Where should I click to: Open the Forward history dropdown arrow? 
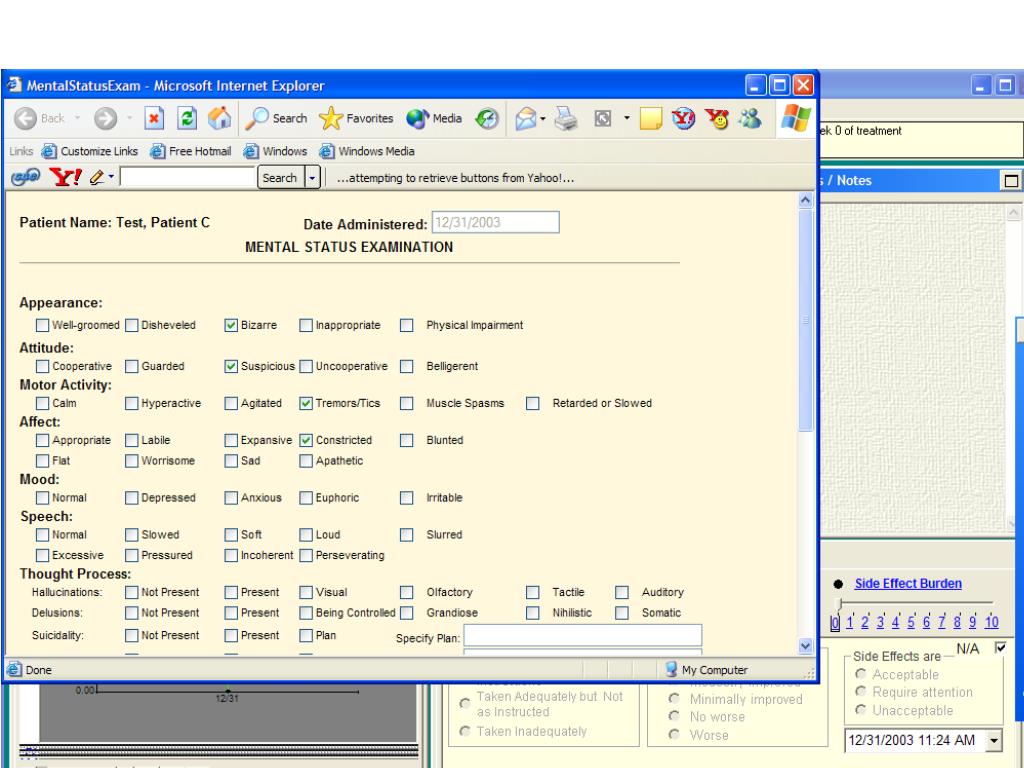(x=129, y=118)
